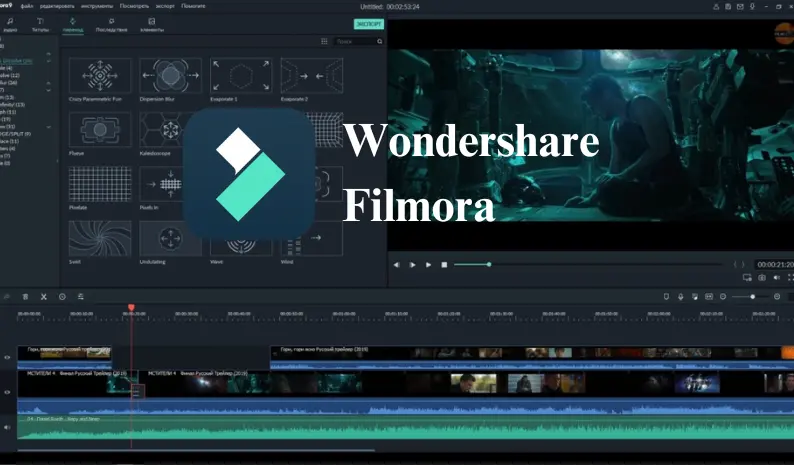Click the zoom-to-fit timeline icon
This screenshot has width=794, height=465.
click(709, 297)
